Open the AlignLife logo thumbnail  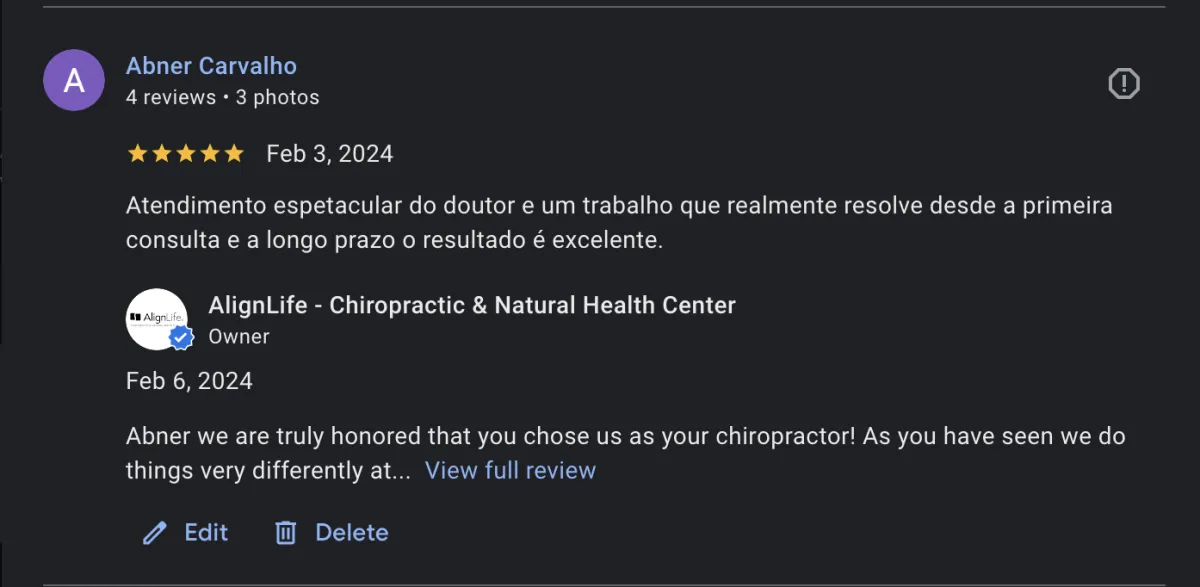155,318
